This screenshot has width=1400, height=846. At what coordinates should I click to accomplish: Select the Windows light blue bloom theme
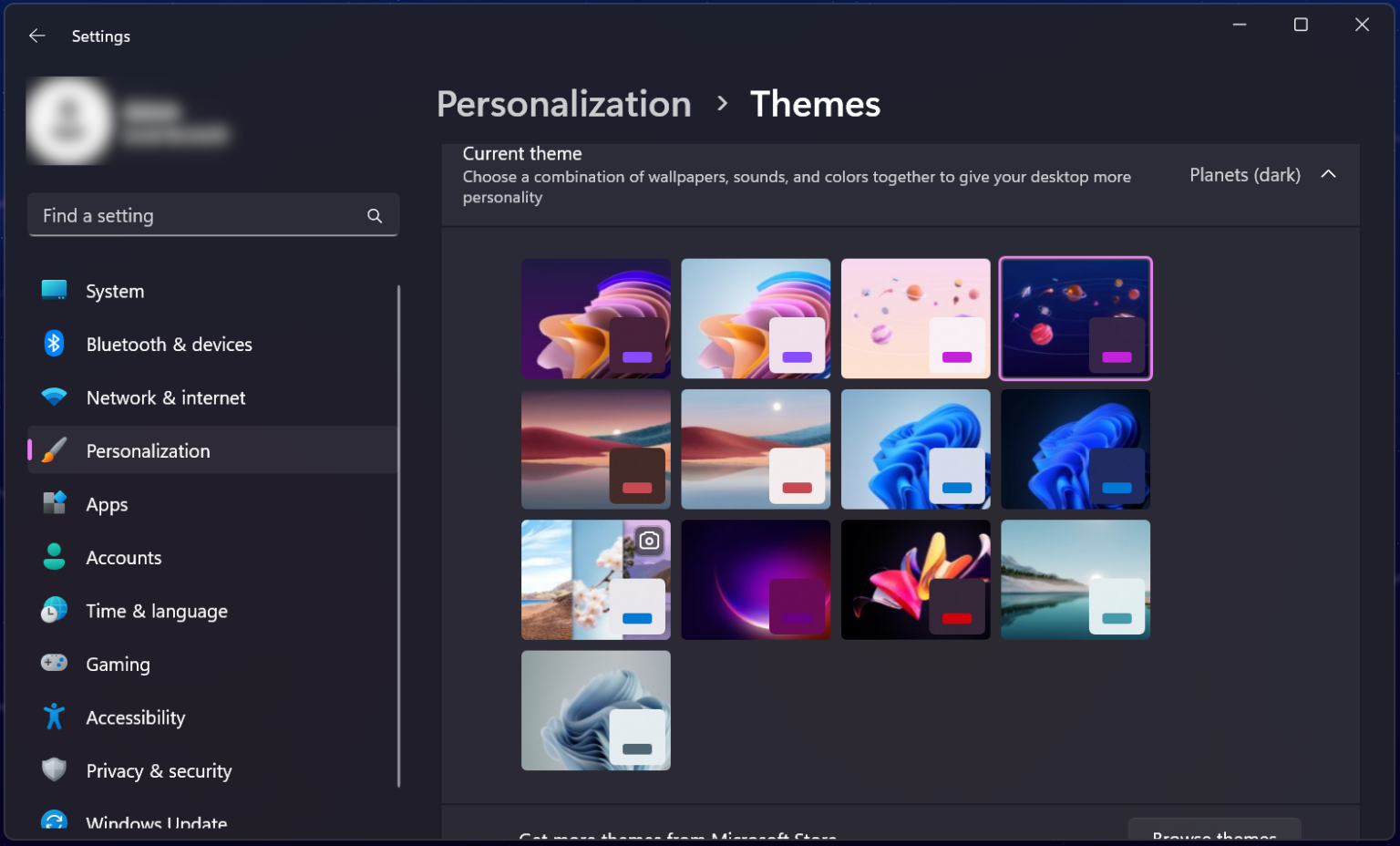[x=916, y=449]
